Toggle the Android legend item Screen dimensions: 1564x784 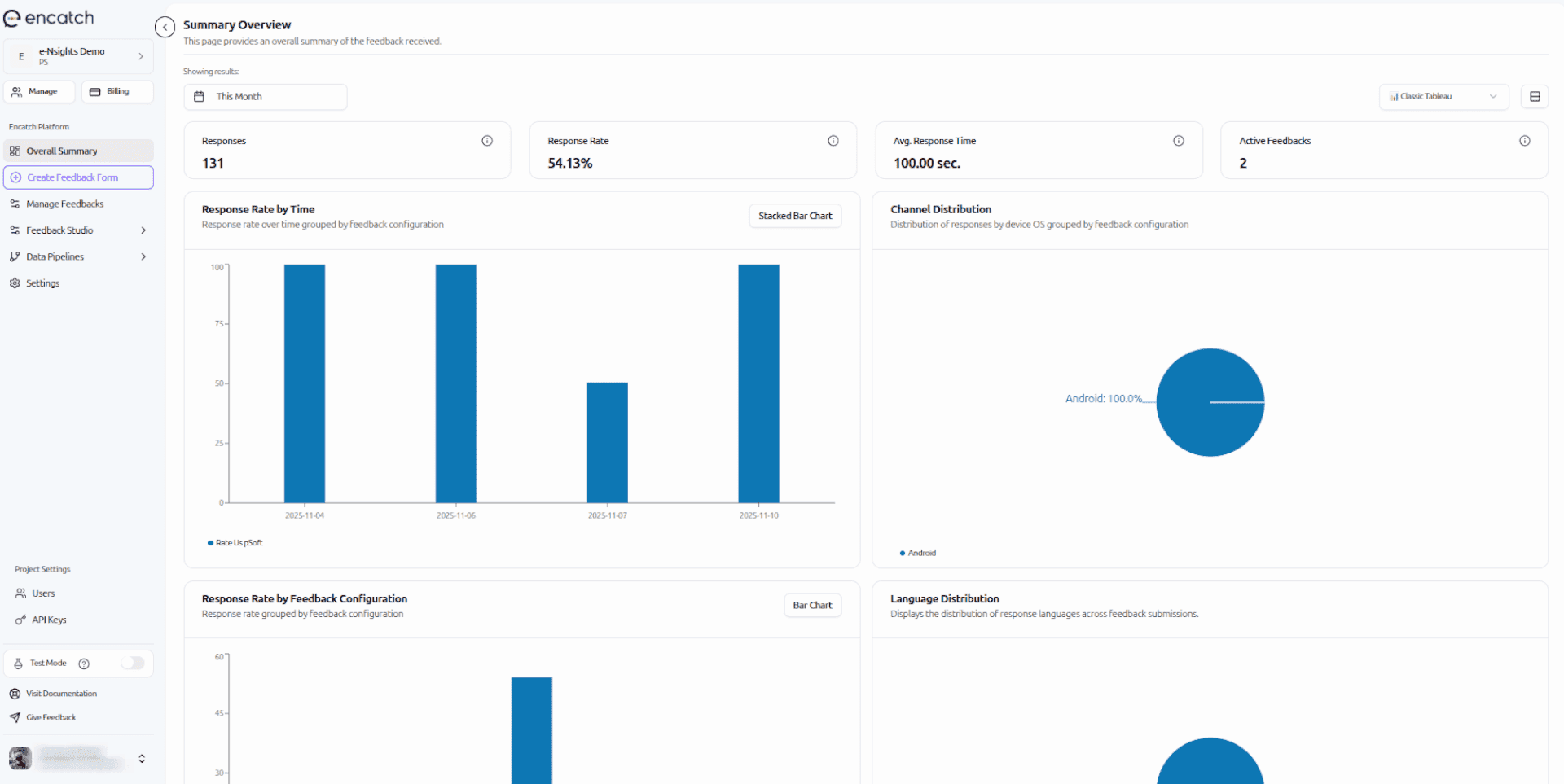pos(918,553)
